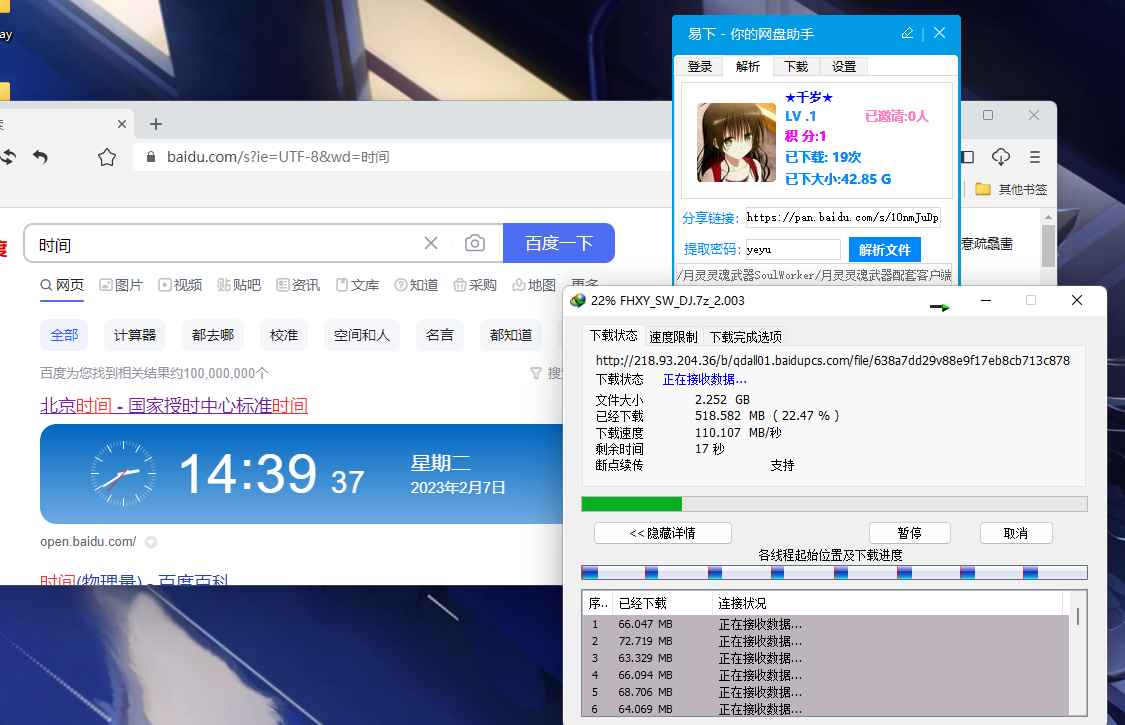Screen dimensions: 1125x725
Task: Click the user avatar in 易下
Action: (736, 142)
